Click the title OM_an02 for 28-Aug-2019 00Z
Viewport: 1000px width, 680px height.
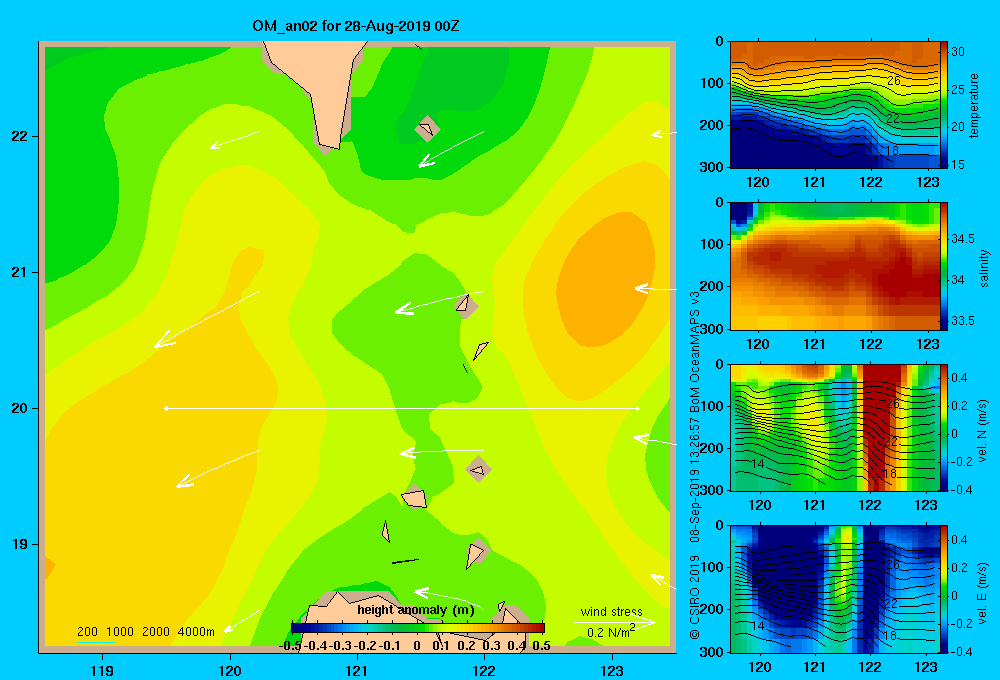pyautogui.click(x=355, y=26)
